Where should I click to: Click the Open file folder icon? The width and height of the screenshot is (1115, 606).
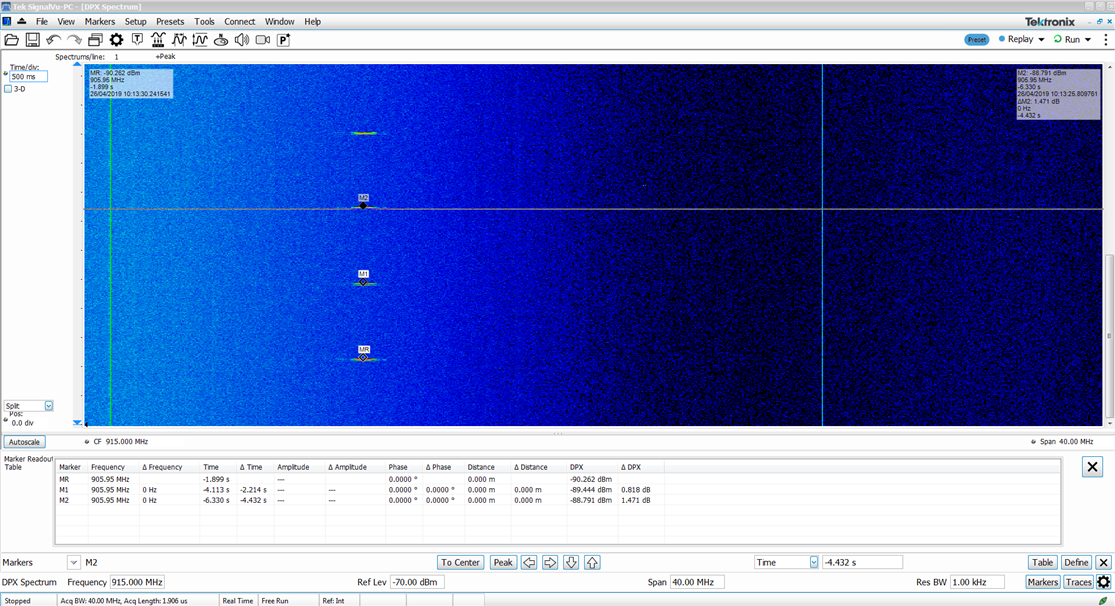(12, 40)
